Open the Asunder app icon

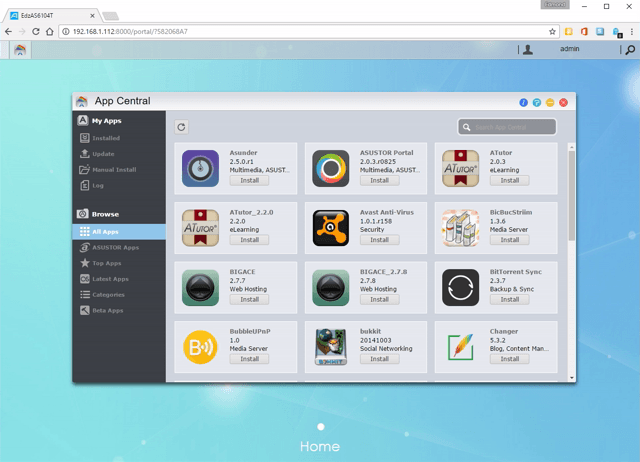point(200,168)
